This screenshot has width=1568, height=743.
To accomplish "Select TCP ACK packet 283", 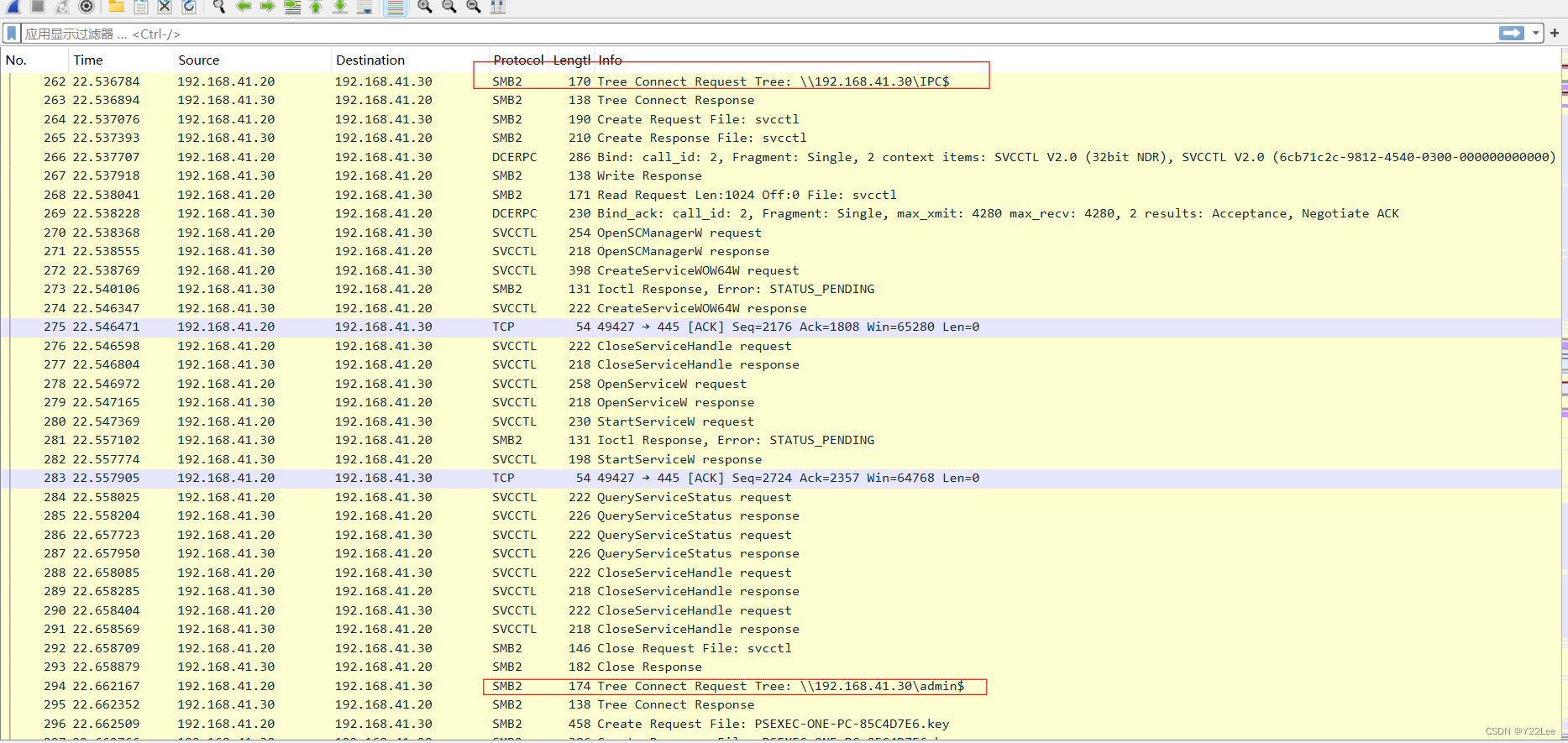I will [x=781, y=478].
